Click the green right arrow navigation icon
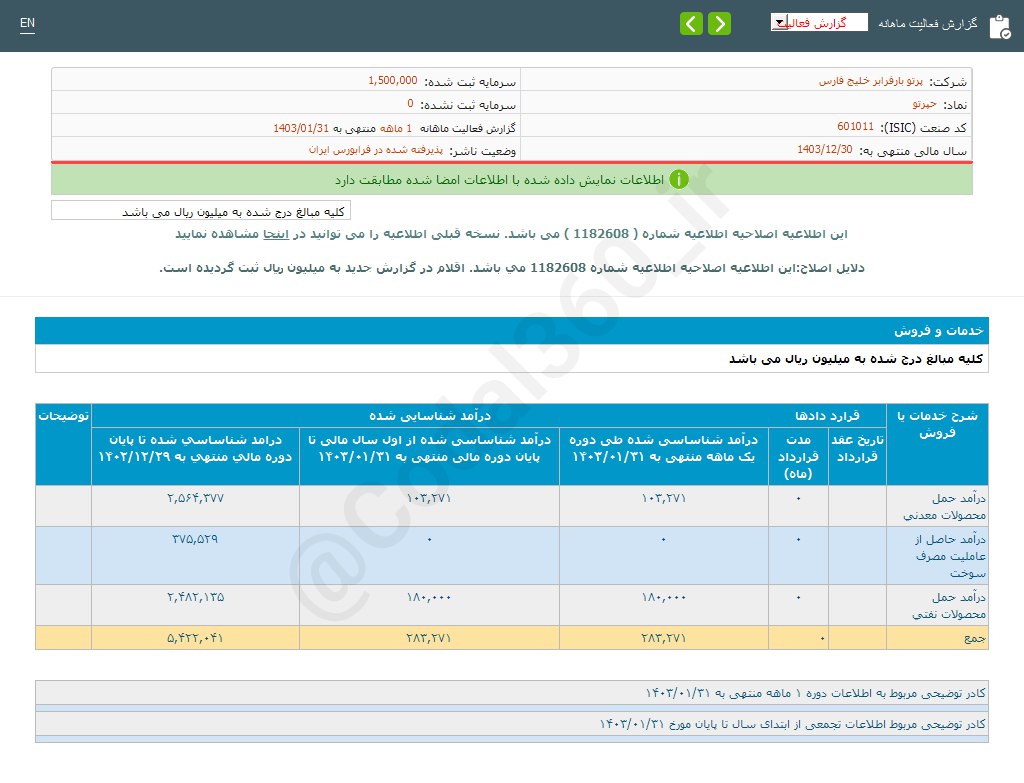Viewport: 1024px width, 783px height. (x=719, y=22)
